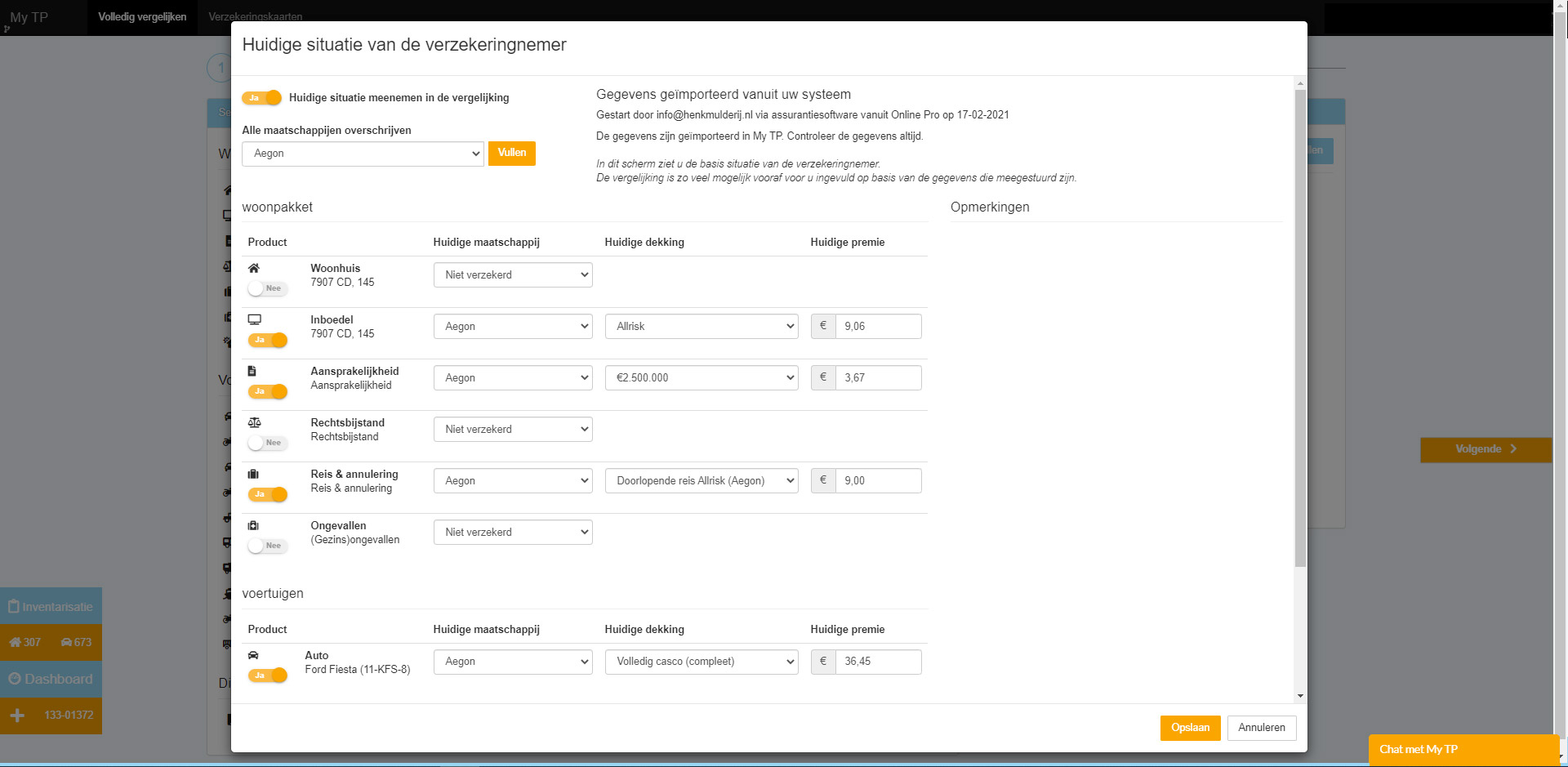Click the Aansprakelijkheid premie field 3,67
The width and height of the screenshot is (1568, 767).
(879, 378)
